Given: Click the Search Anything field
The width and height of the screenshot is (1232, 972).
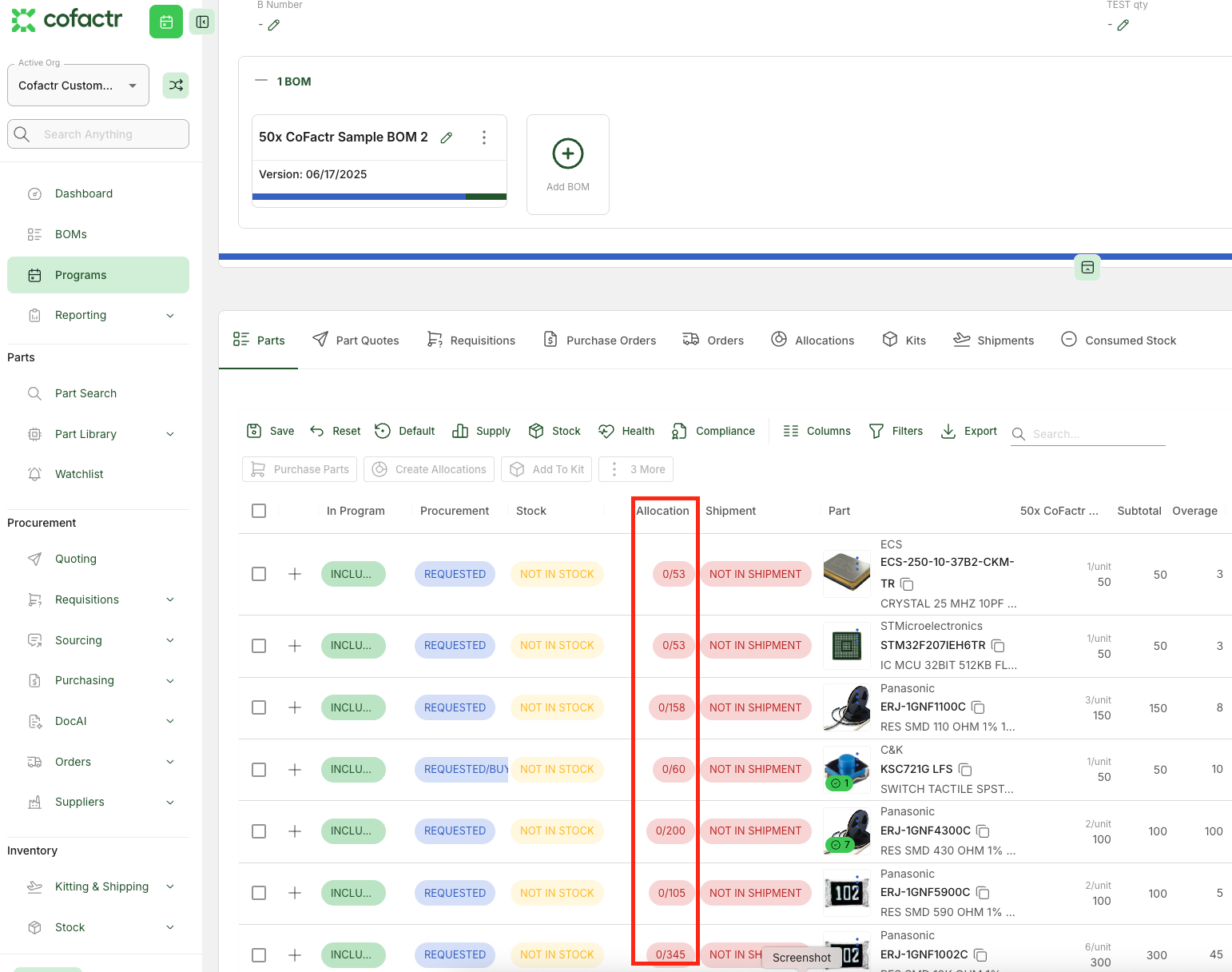Looking at the screenshot, I should (98, 134).
